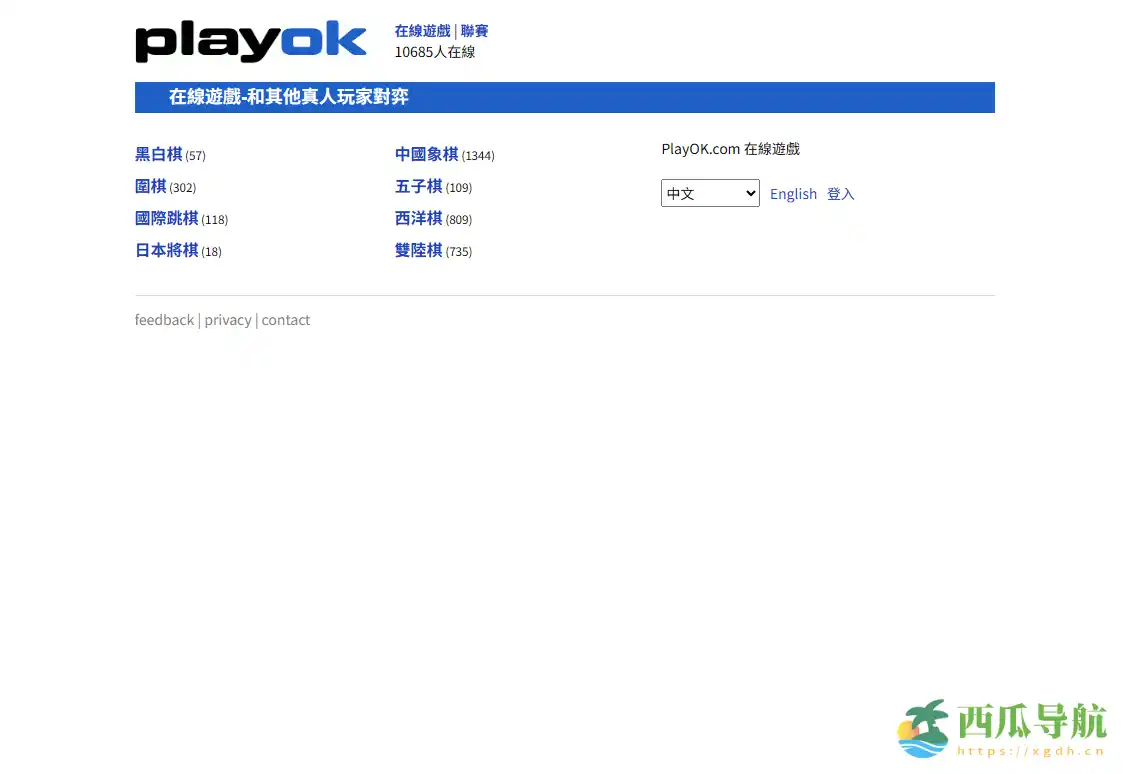The image size is (1129, 774).
Task: Click the playOK logo
Action: pos(251,42)
